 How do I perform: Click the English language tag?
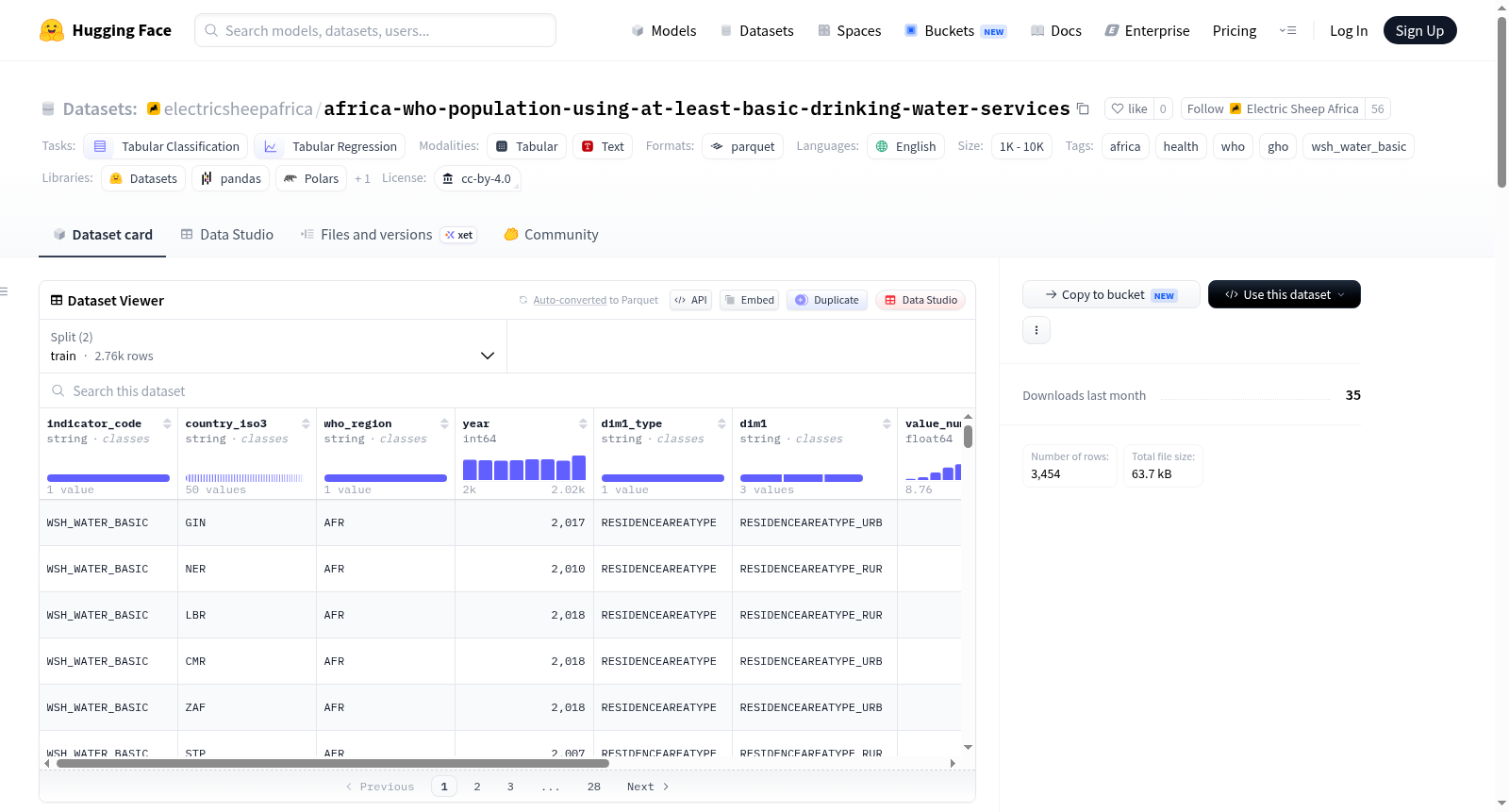pyautogui.click(x=905, y=146)
